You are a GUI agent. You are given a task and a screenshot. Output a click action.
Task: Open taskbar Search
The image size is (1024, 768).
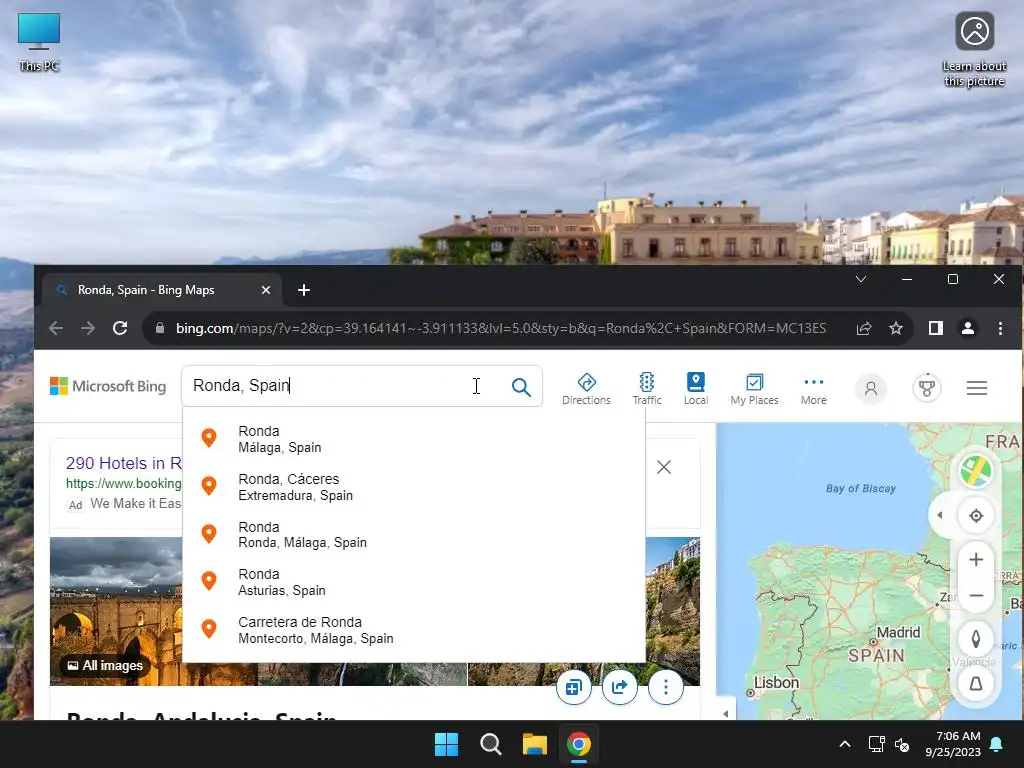click(490, 744)
